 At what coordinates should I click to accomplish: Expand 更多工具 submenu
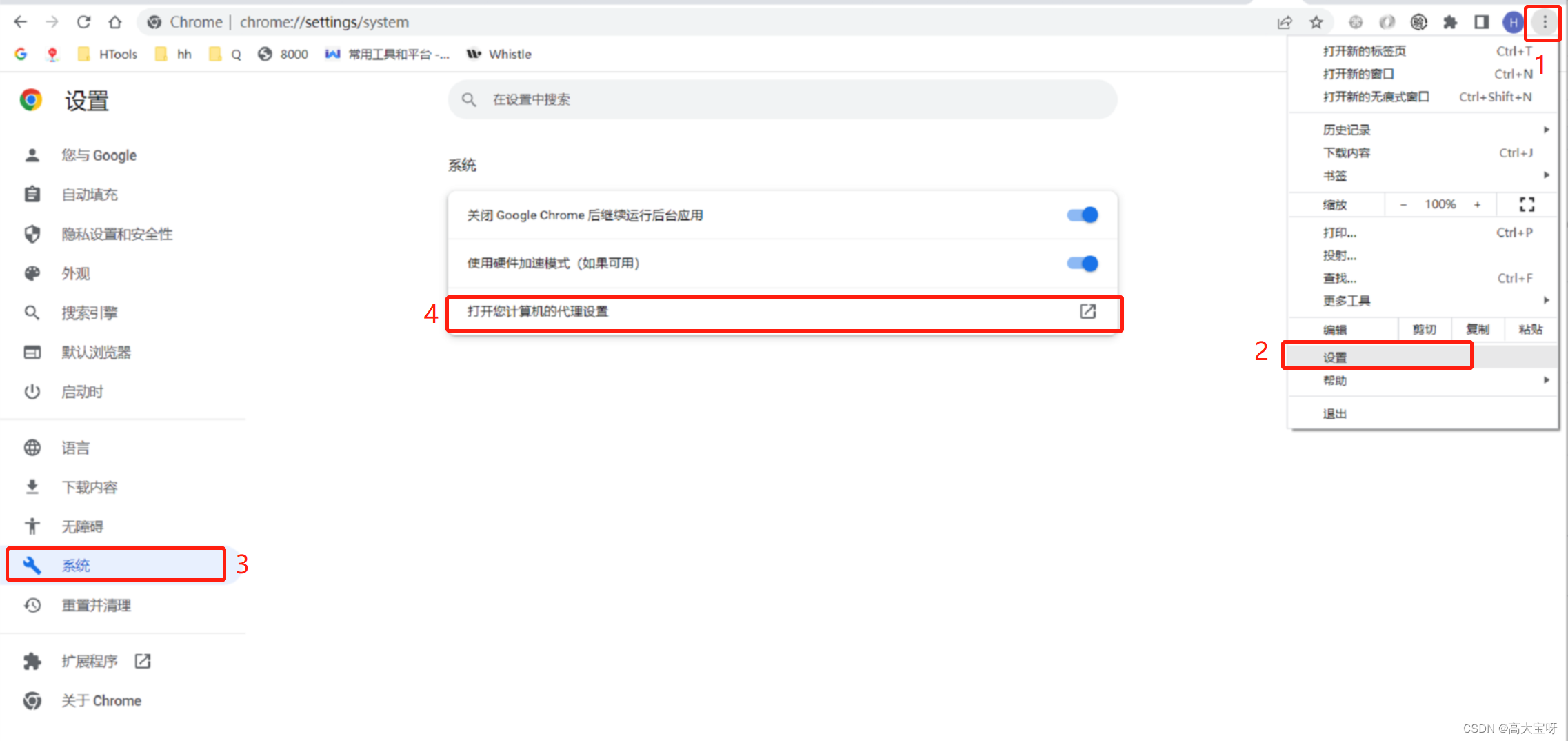coord(1423,301)
